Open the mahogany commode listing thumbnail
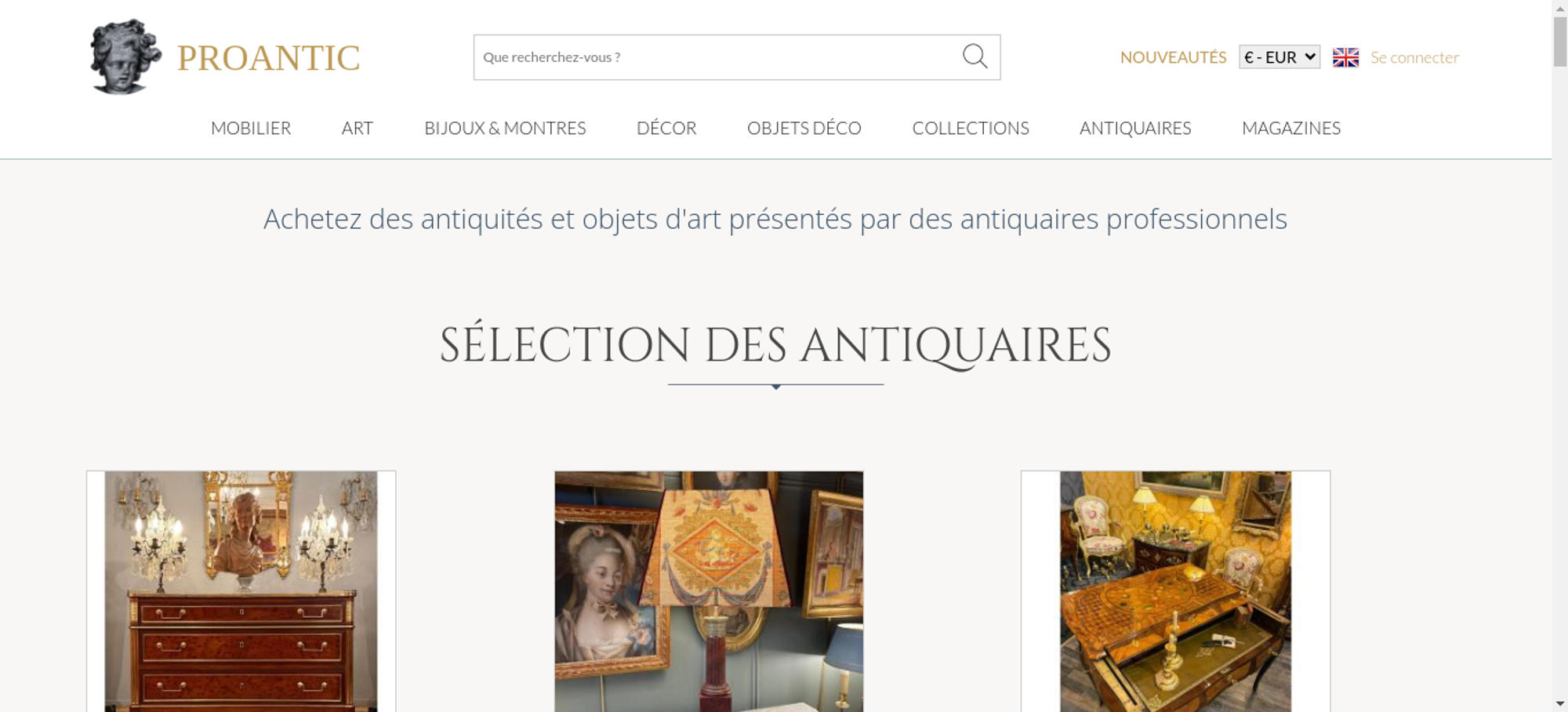1568x712 pixels. coord(241,591)
